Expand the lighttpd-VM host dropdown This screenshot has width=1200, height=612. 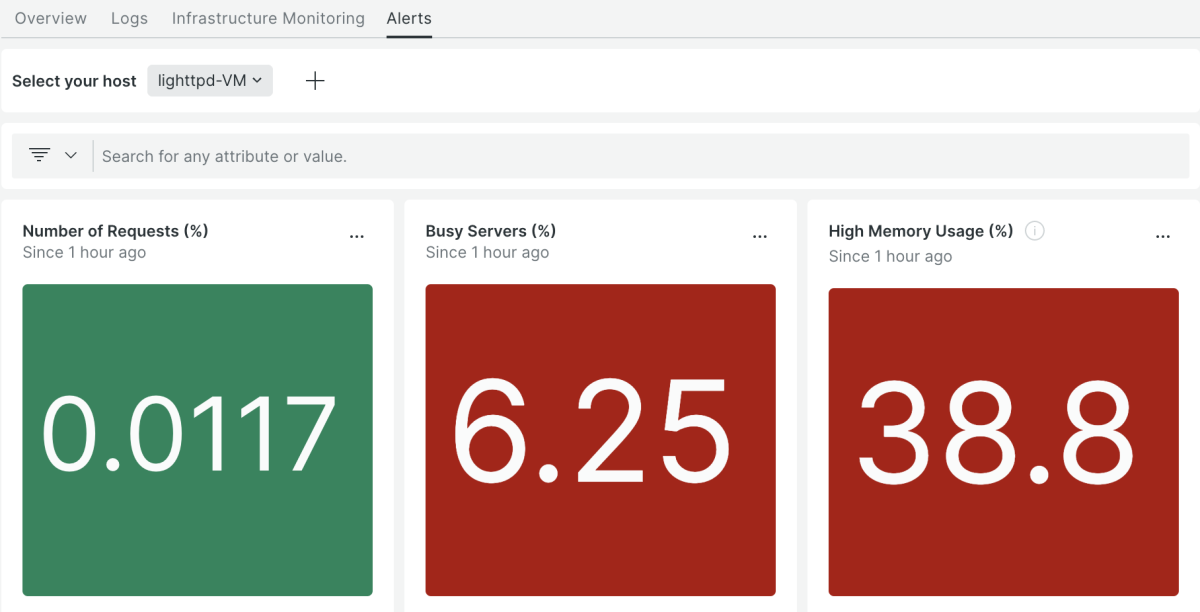[210, 81]
